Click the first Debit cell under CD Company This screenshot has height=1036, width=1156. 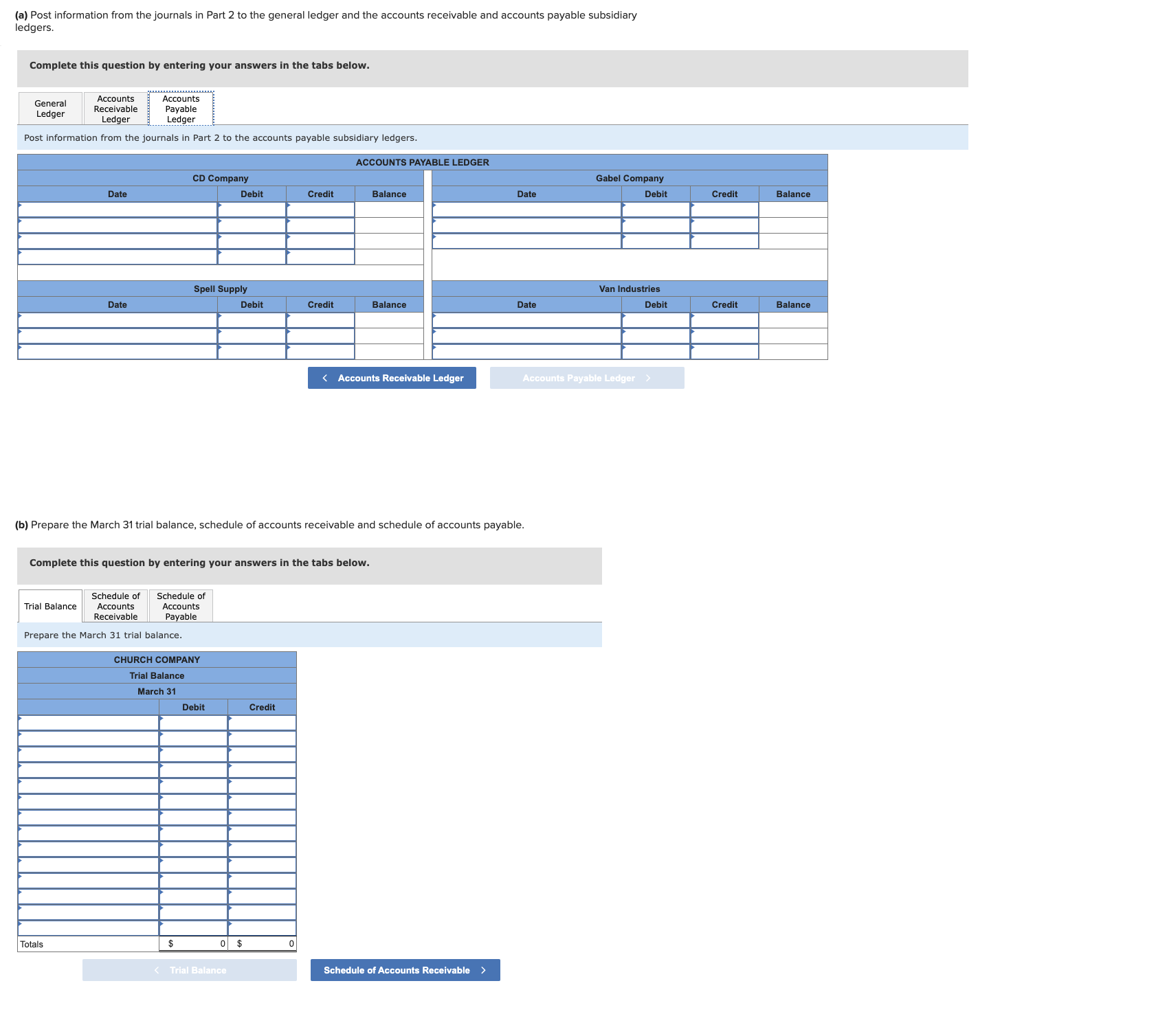point(252,207)
